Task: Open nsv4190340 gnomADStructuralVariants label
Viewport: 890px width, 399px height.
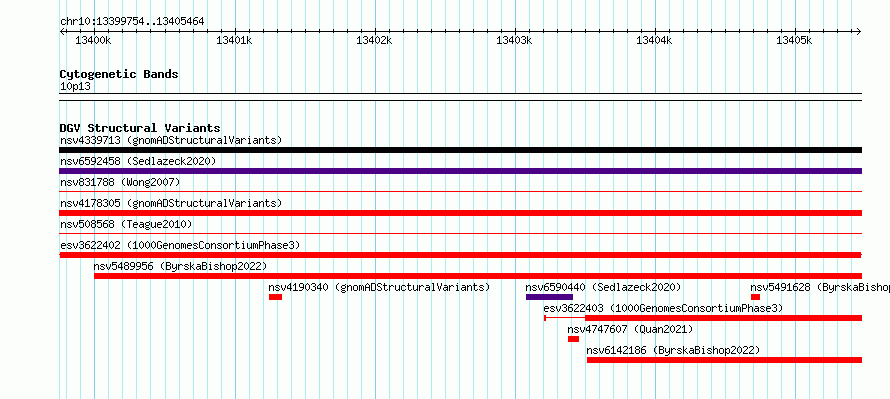Action: click(x=379, y=287)
